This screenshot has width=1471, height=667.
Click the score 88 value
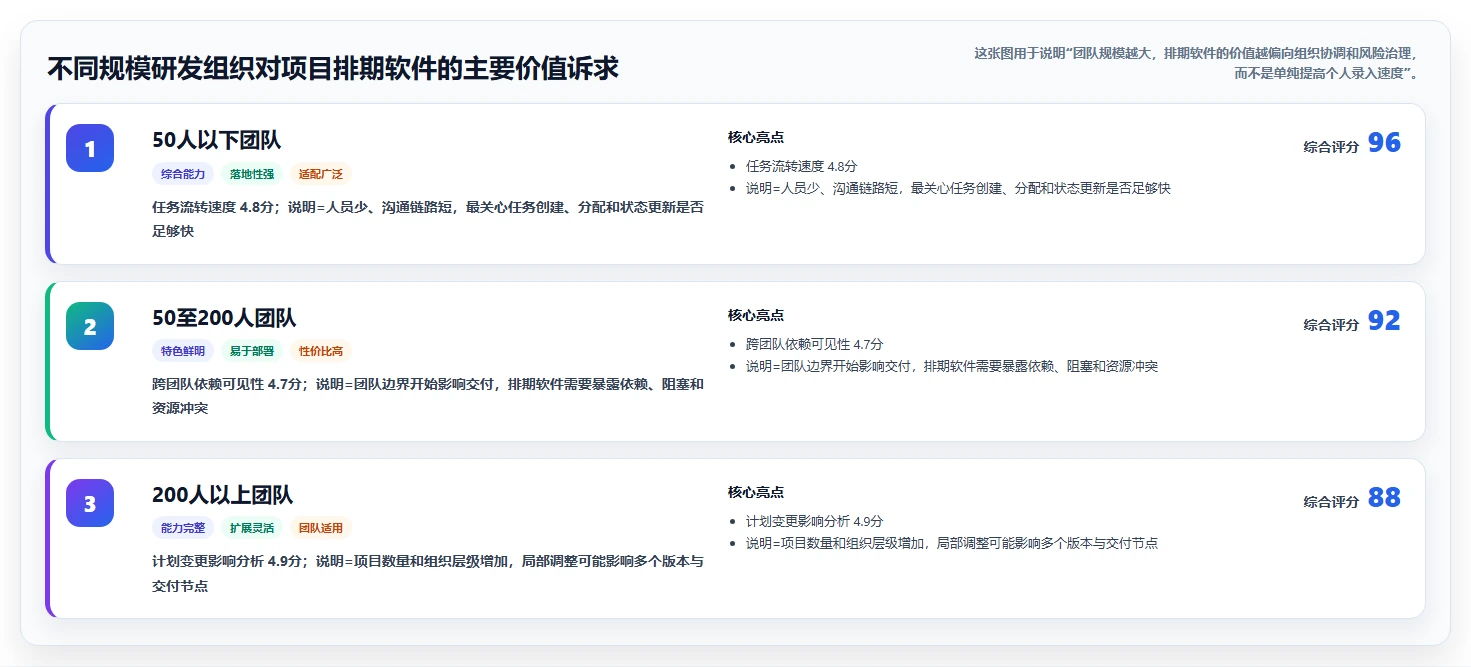click(x=1384, y=498)
